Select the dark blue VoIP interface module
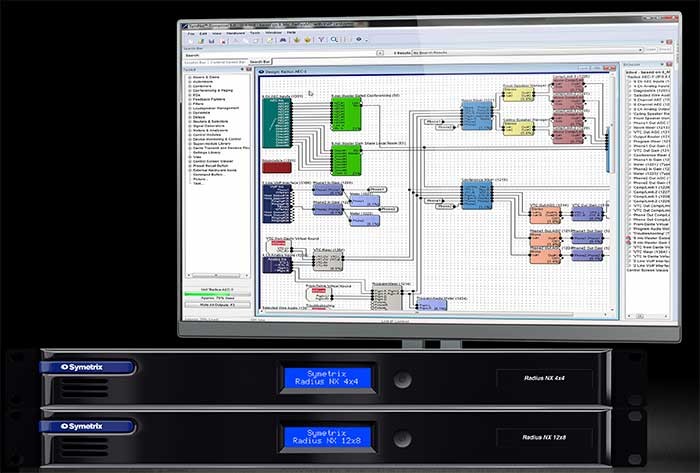Screen dimensions: 700x473 pos(277,203)
